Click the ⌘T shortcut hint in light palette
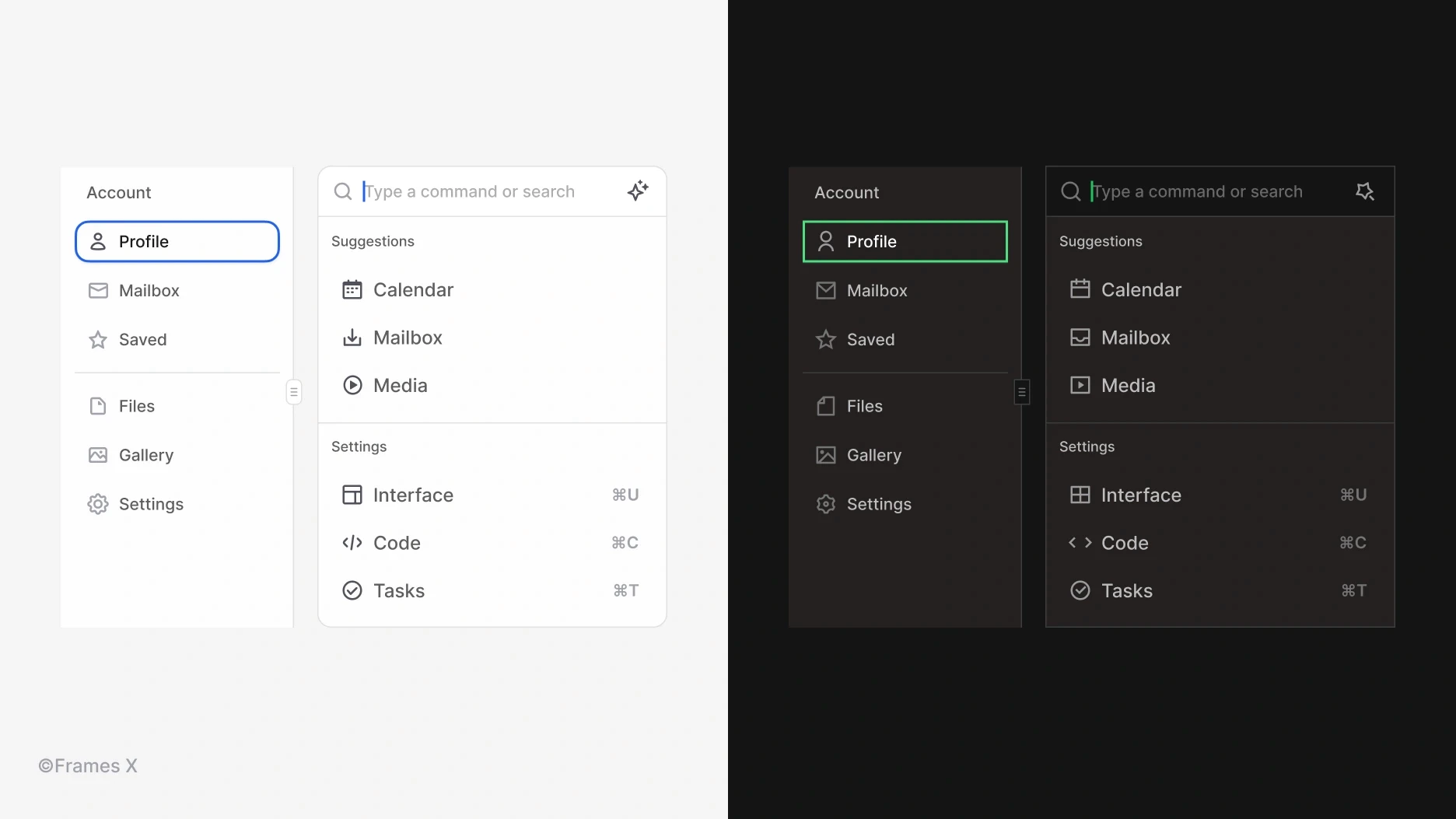 [626, 590]
